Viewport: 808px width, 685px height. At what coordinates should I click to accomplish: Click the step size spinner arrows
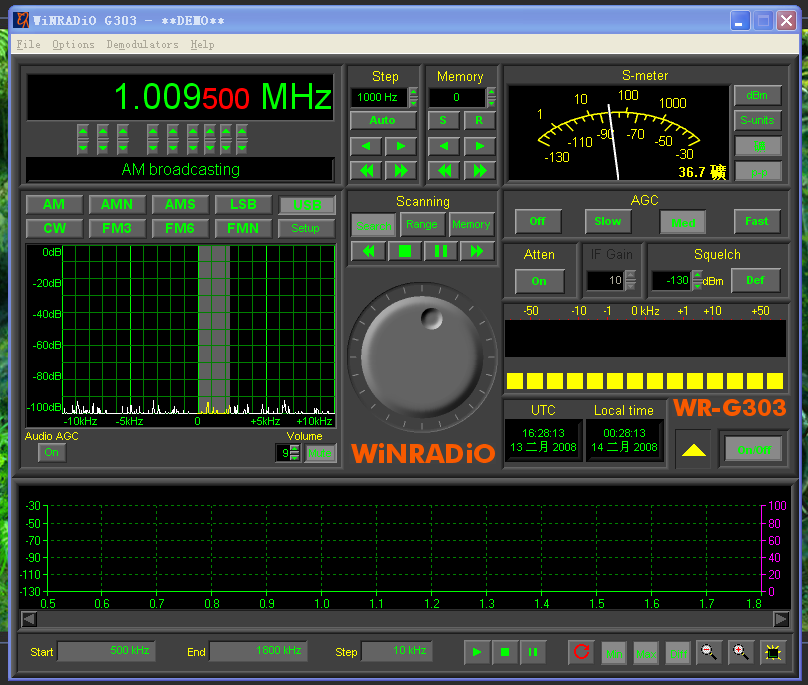413,97
